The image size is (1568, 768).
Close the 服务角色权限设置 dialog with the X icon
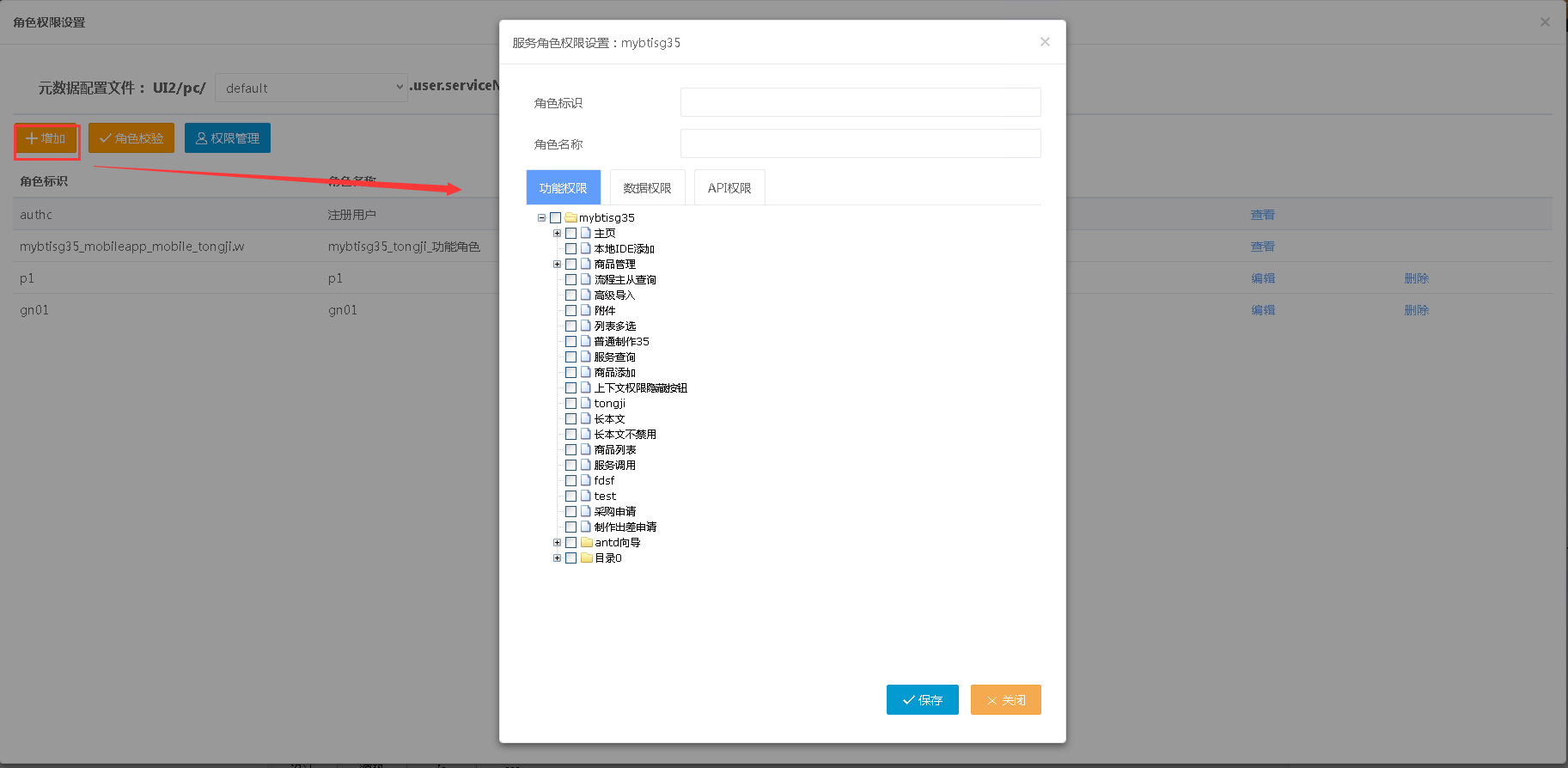click(x=1045, y=42)
